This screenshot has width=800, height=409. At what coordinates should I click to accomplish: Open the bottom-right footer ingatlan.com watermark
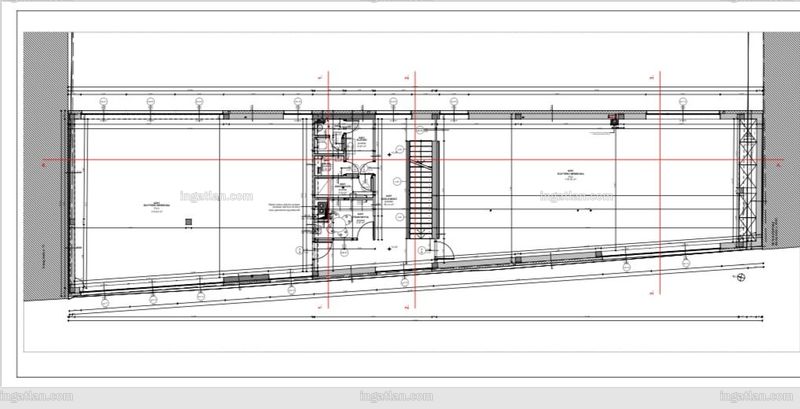point(756,396)
